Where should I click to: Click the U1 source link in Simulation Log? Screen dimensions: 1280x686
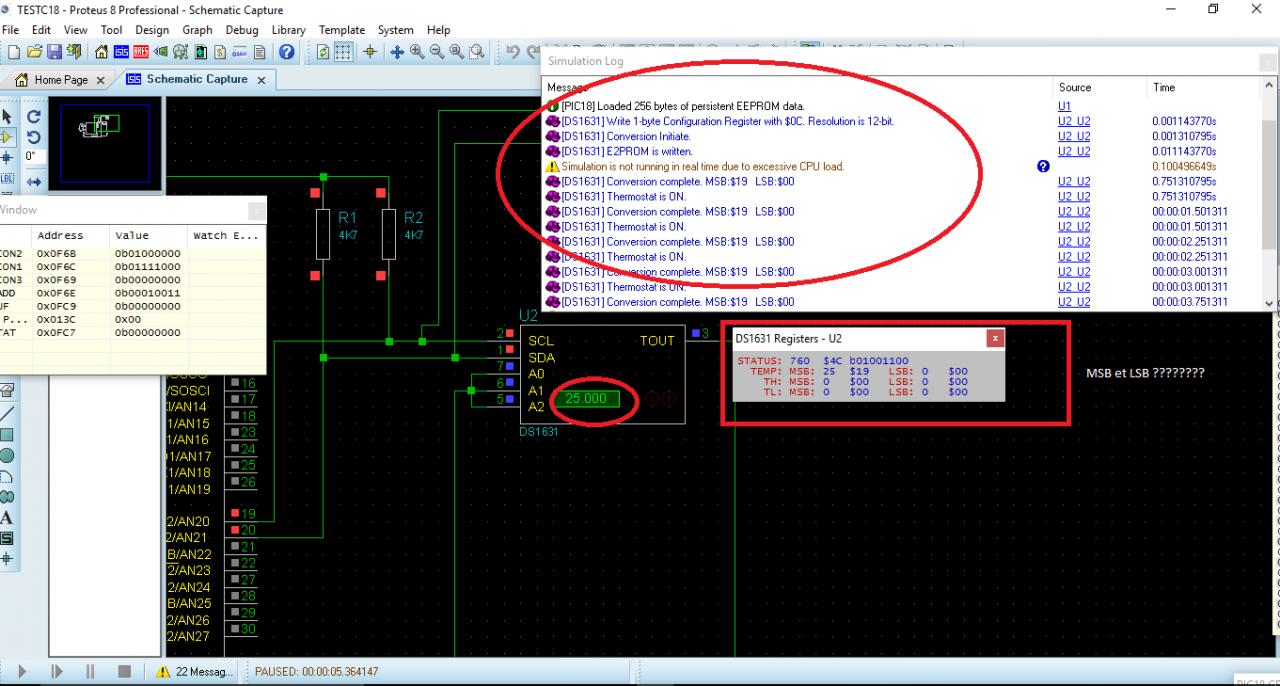click(1064, 106)
